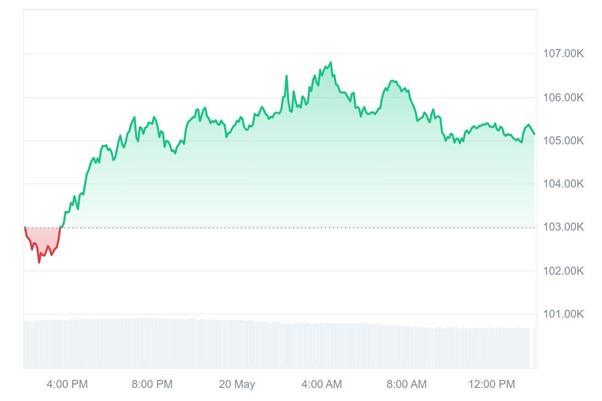The width and height of the screenshot is (602, 401).
Task: Select the 12:00 PM time label
Action: pos(492,384)
